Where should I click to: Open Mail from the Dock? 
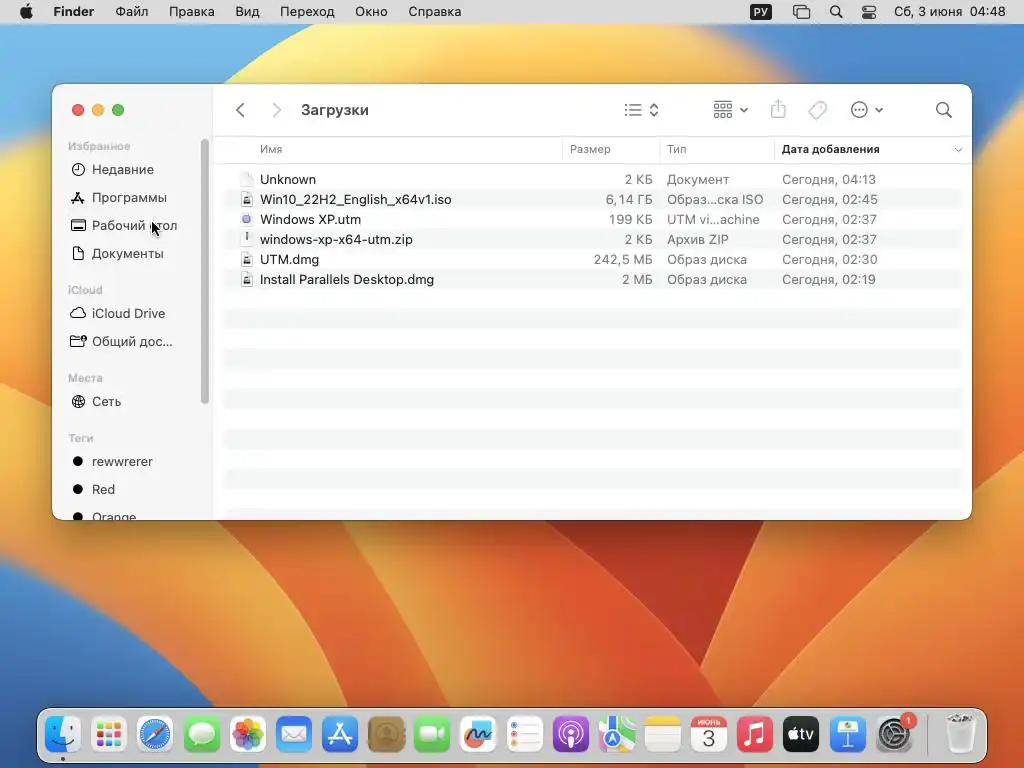click(x=294, y=734)
